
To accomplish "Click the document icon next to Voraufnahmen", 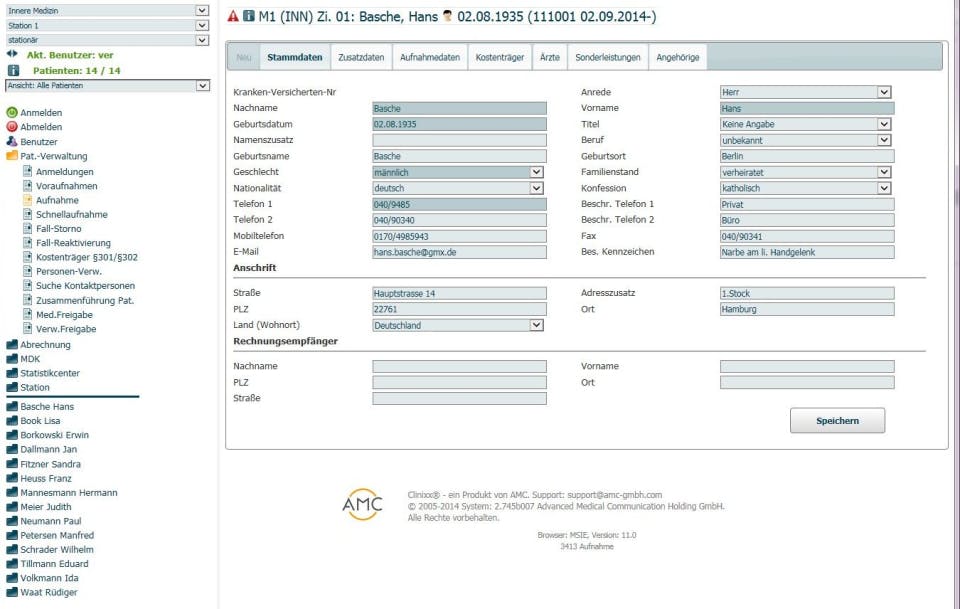I will [28, 185].
